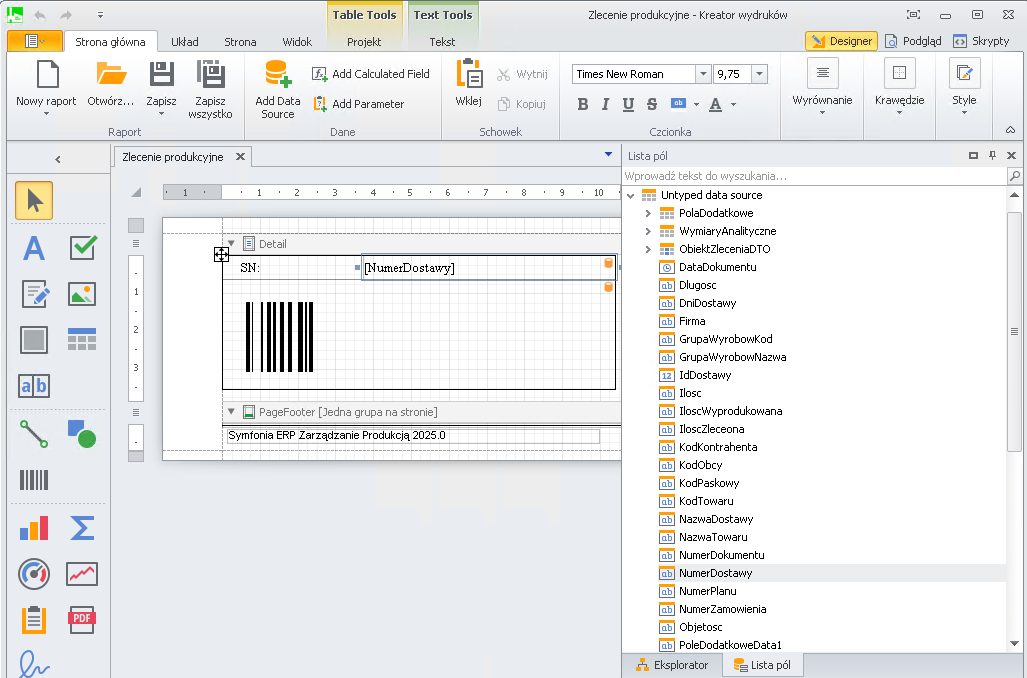Open the Wyrównanie alignment dropdown
The width and height of the screenshot is (1027, 678).
click(x=822, y=88)
